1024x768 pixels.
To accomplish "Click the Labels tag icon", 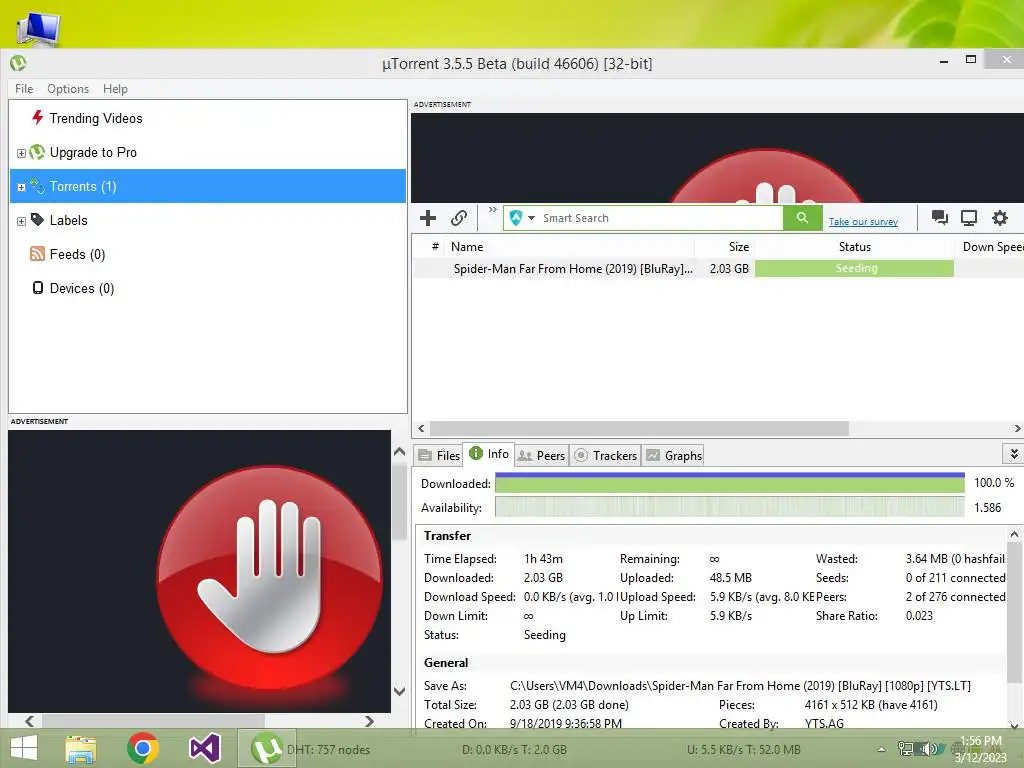I will [37, 219].
